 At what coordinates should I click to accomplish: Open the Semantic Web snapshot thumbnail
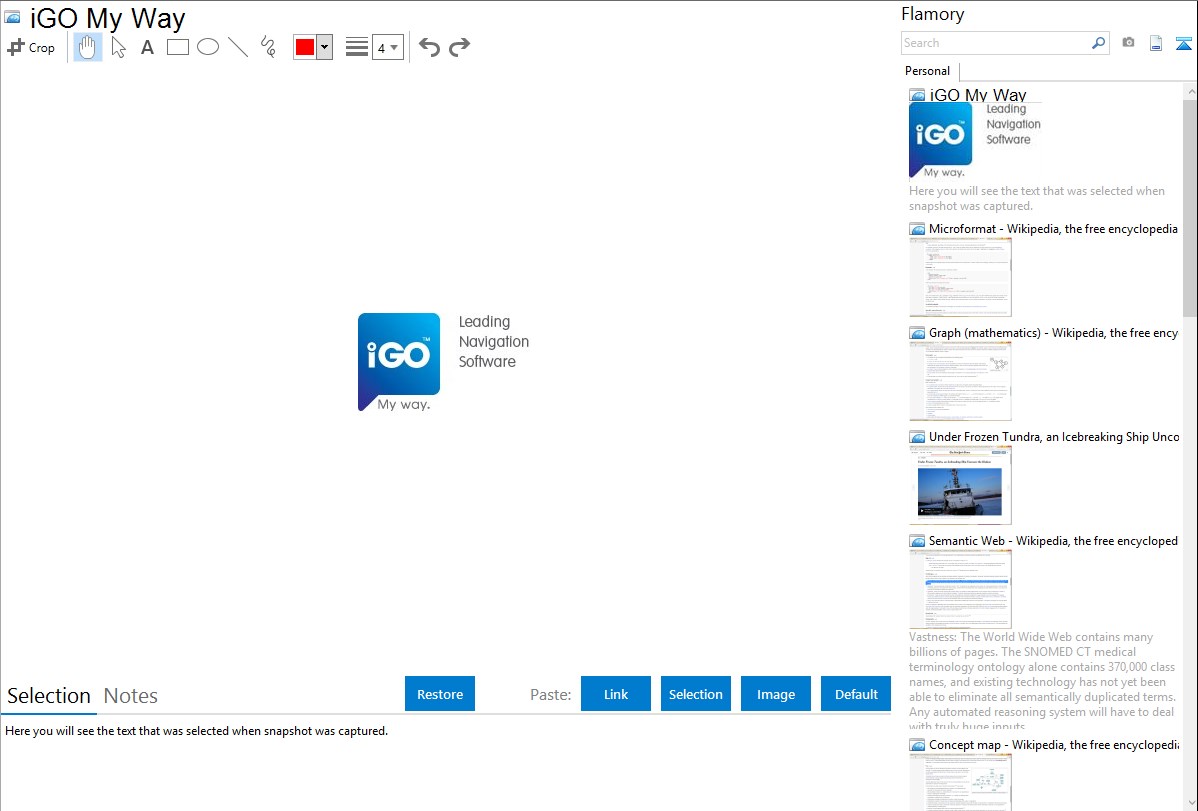960,589
